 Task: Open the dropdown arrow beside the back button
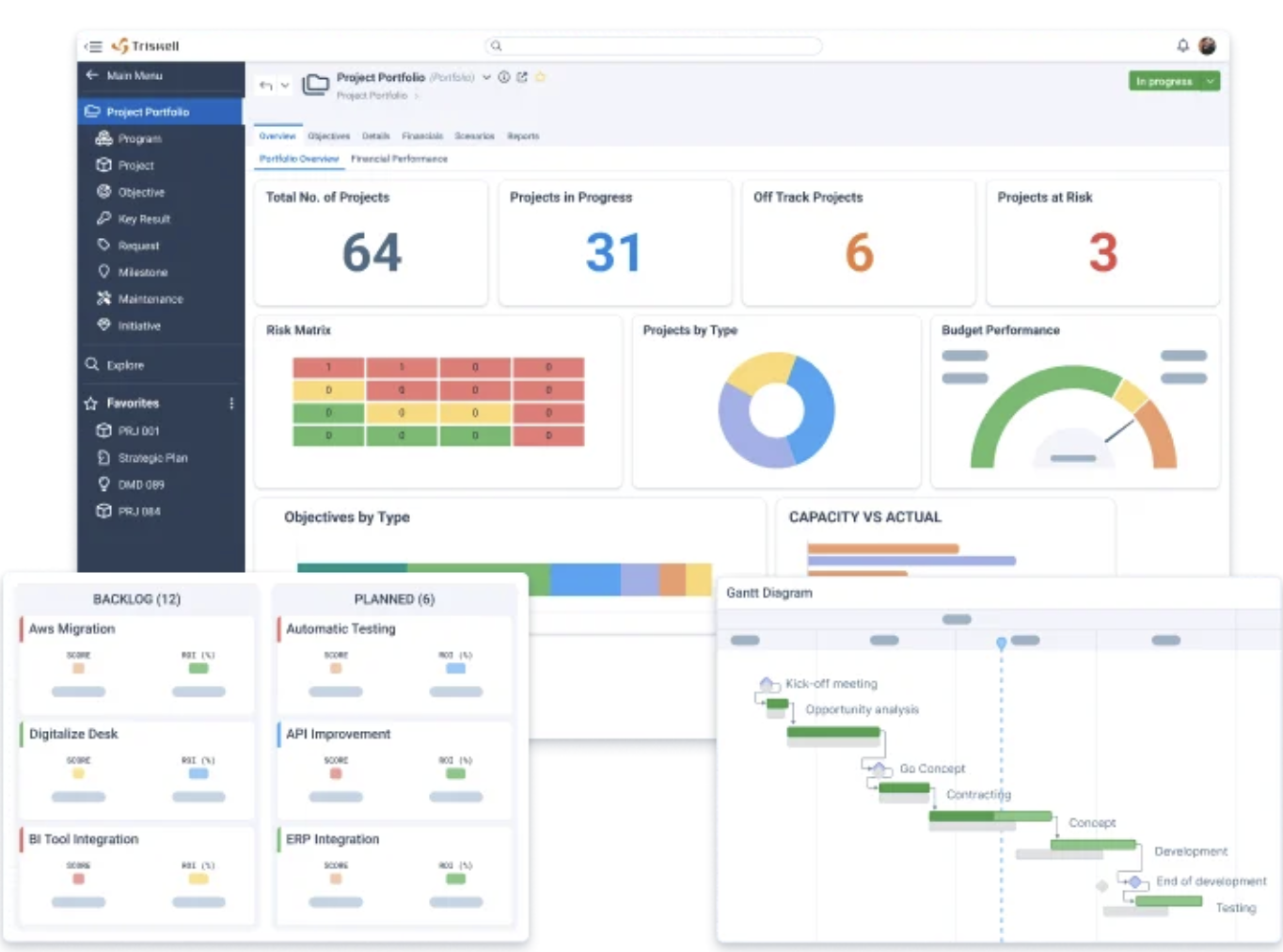click(x=285, y=86)
